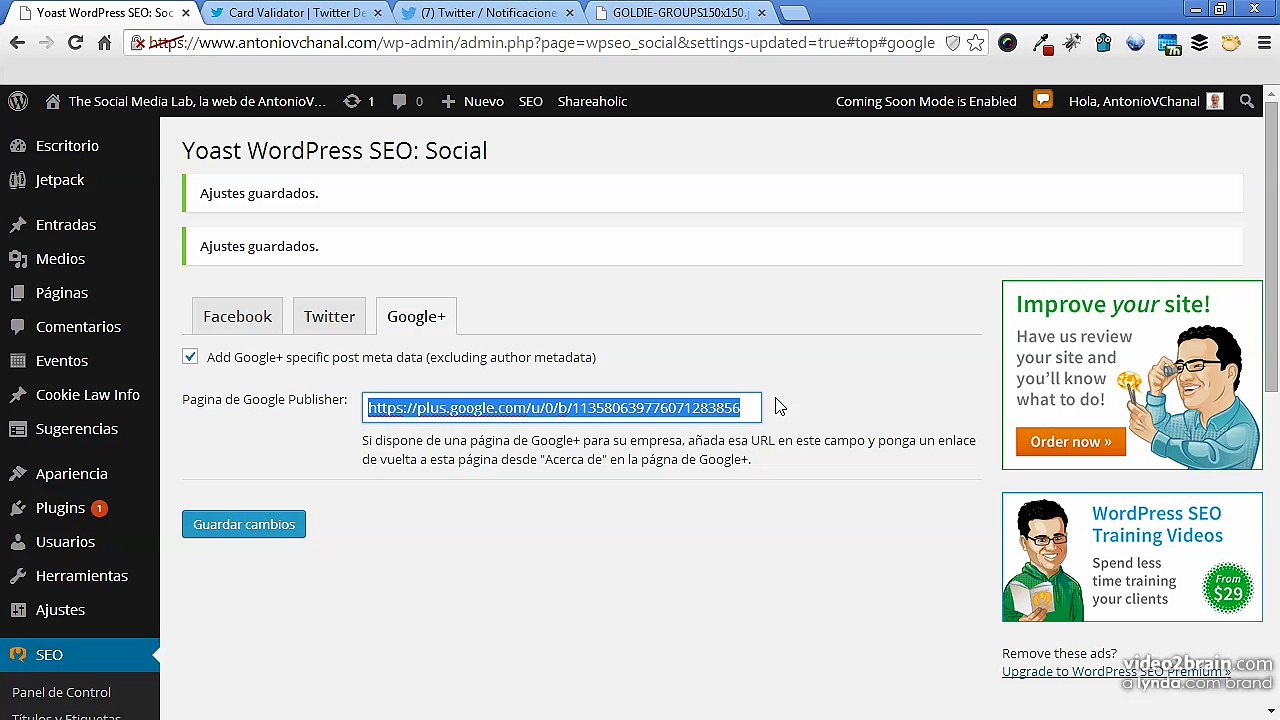Click the SEO item in the sidebar
The image size is (1280, 720).
point(80,655)
